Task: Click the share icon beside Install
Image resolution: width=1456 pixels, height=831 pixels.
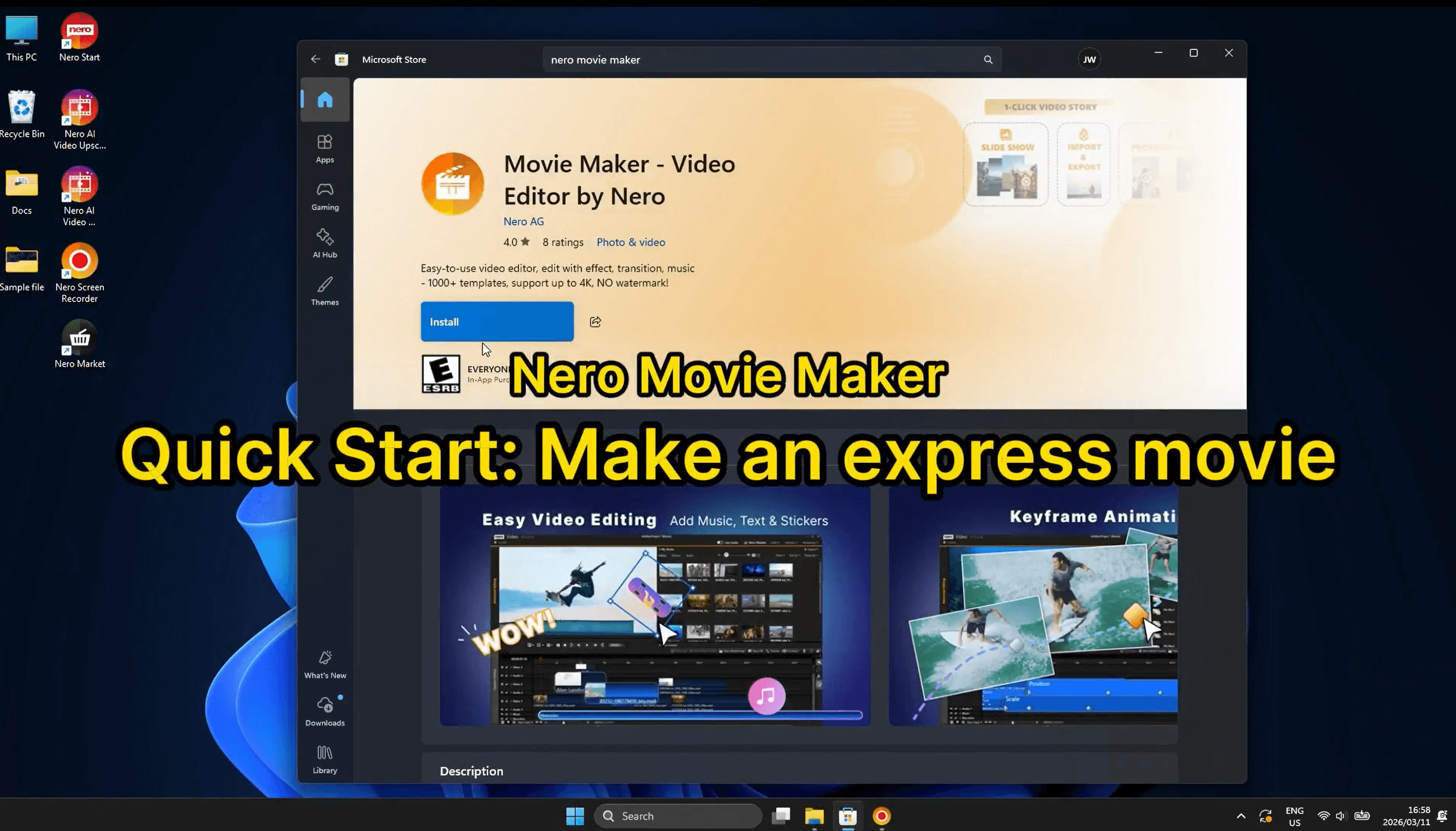Action: [595, 322]
